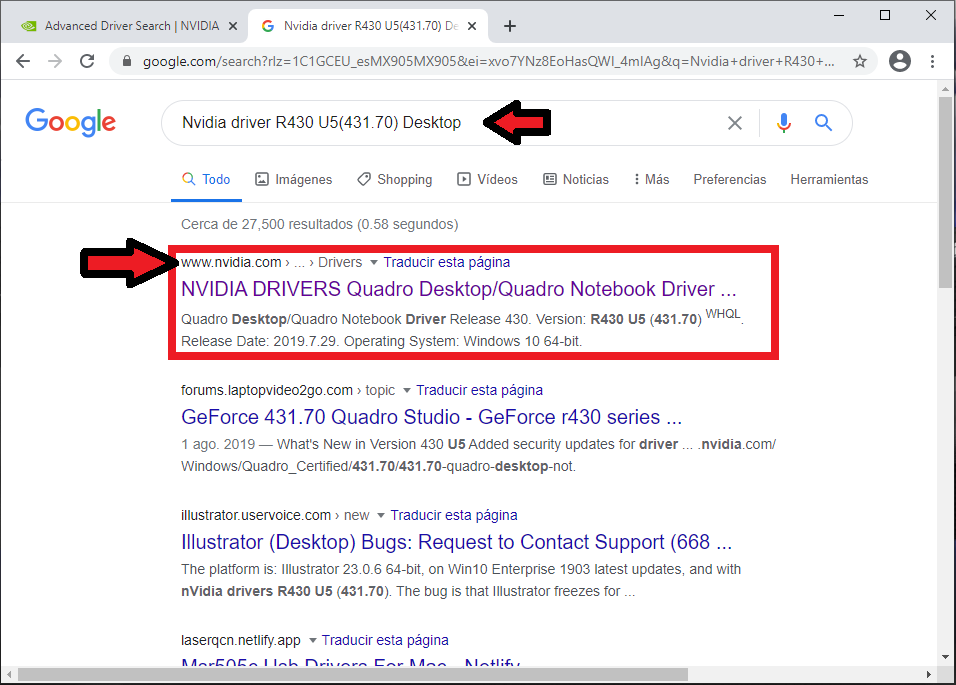Open Illustrator (Desktop) Bugs result

(x=456, y=542)
